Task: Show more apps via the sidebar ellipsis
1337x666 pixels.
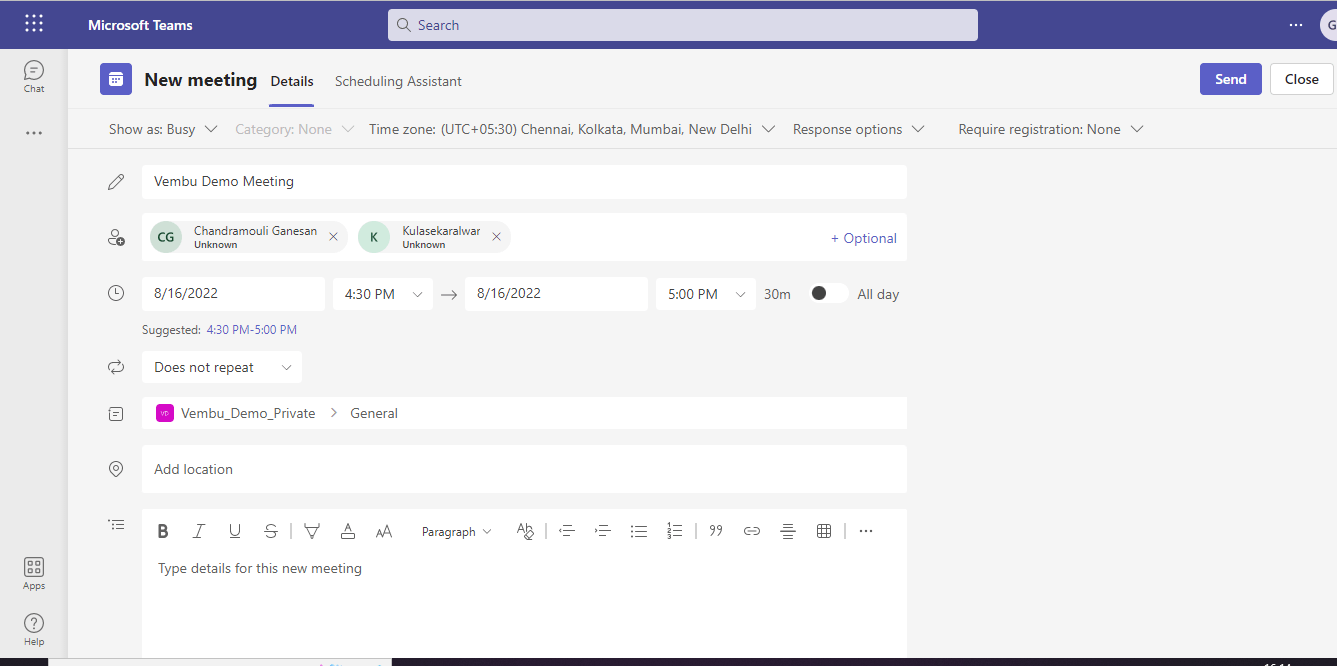Action: coord(34,133)
